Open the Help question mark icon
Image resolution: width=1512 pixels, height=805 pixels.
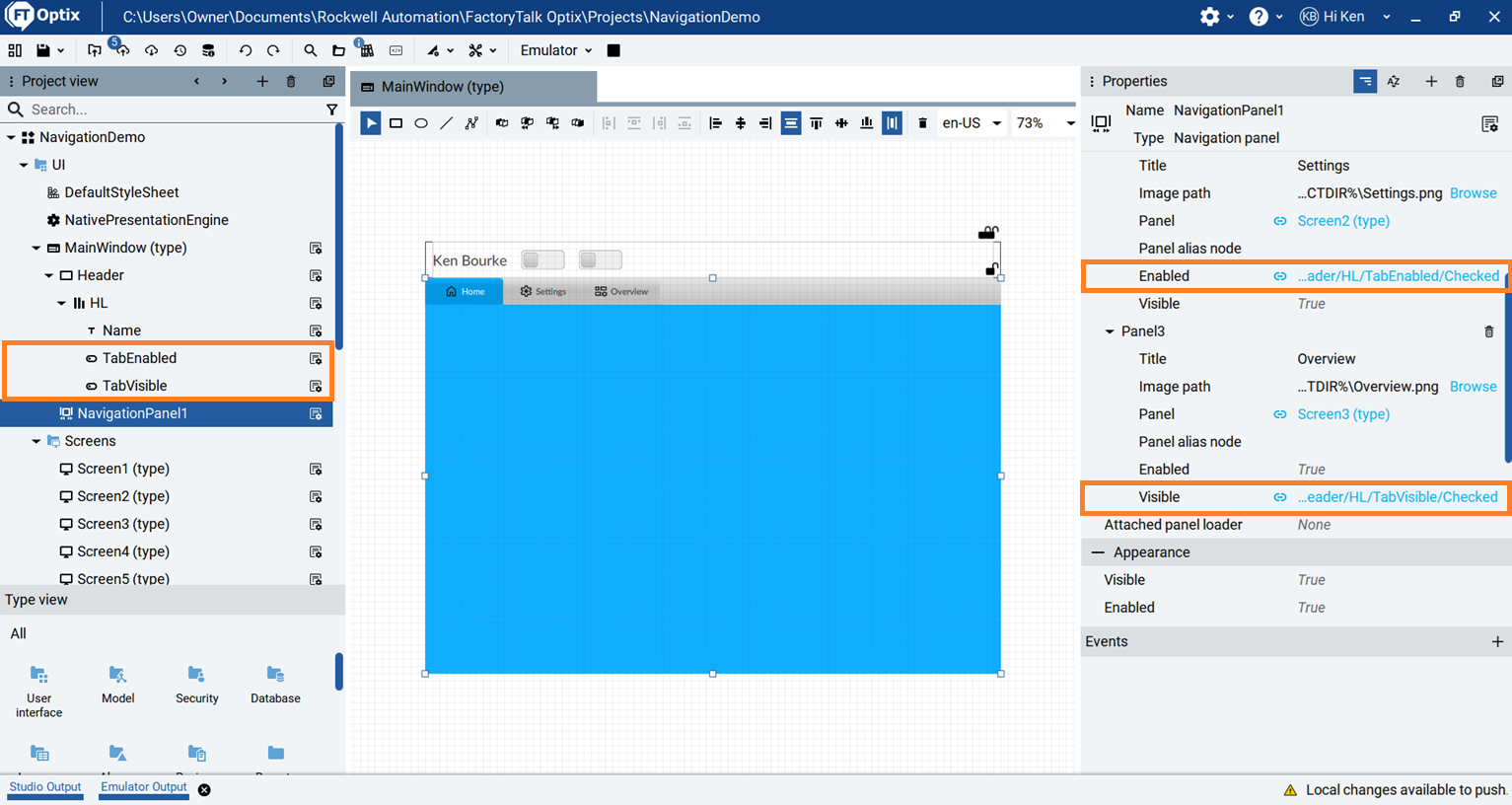(1259, 17)
